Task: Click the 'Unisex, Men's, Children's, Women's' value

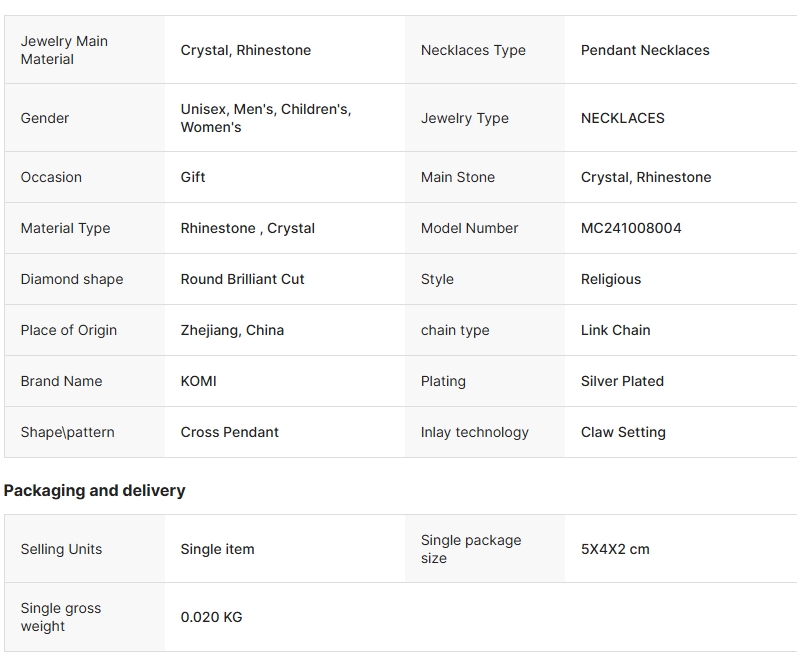Action: tap(266, 118)
